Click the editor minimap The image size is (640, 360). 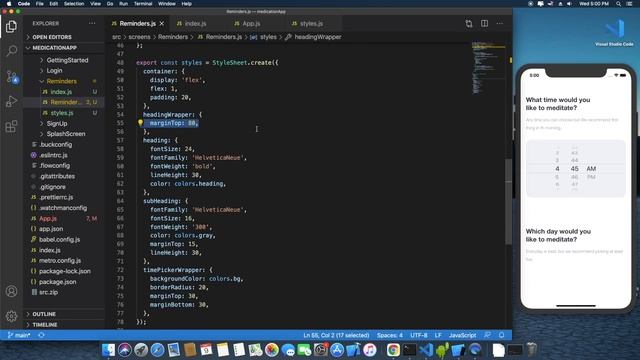click(489, 67)
